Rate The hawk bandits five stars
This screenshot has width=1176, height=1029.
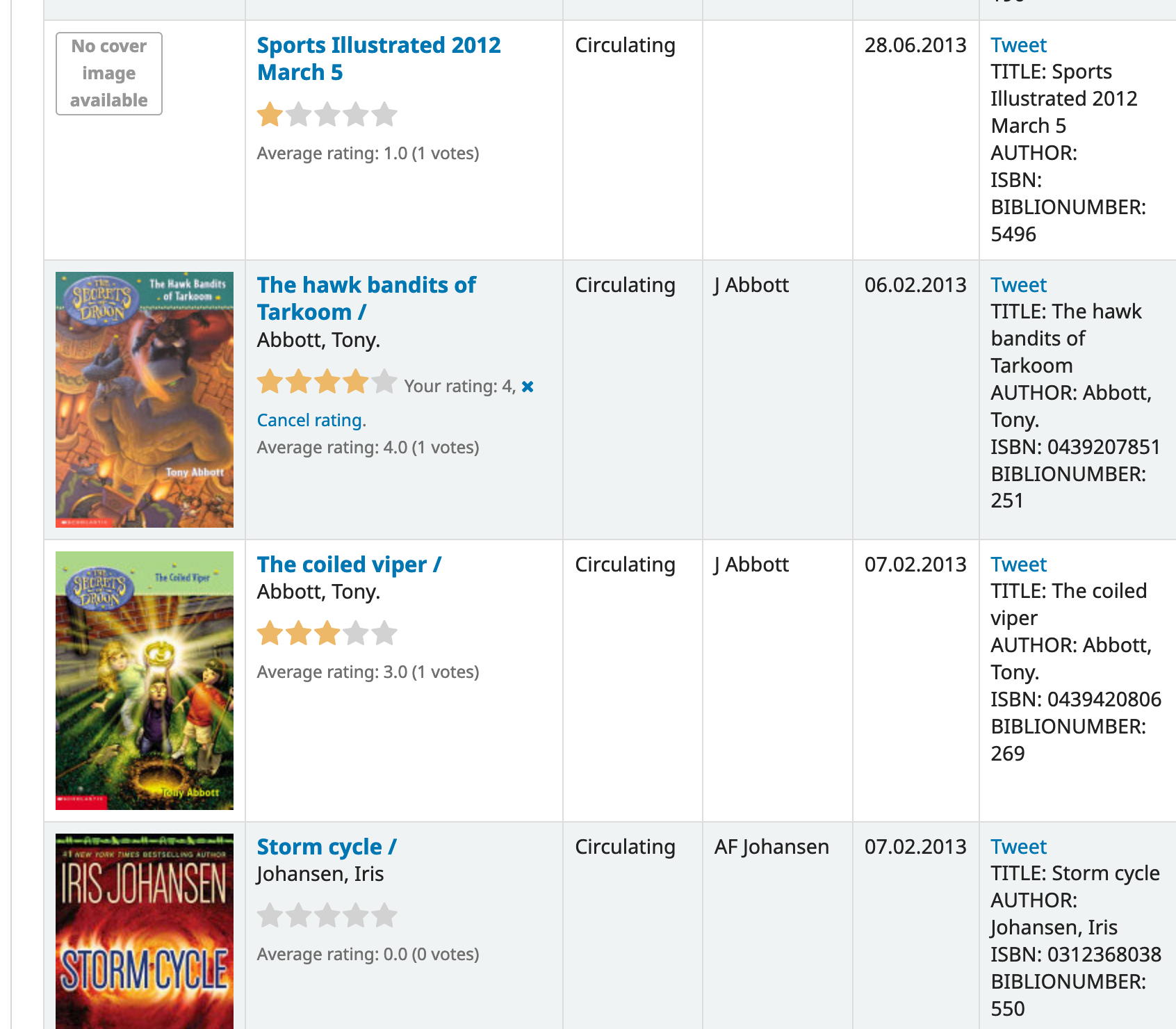(x=384, y=382)
